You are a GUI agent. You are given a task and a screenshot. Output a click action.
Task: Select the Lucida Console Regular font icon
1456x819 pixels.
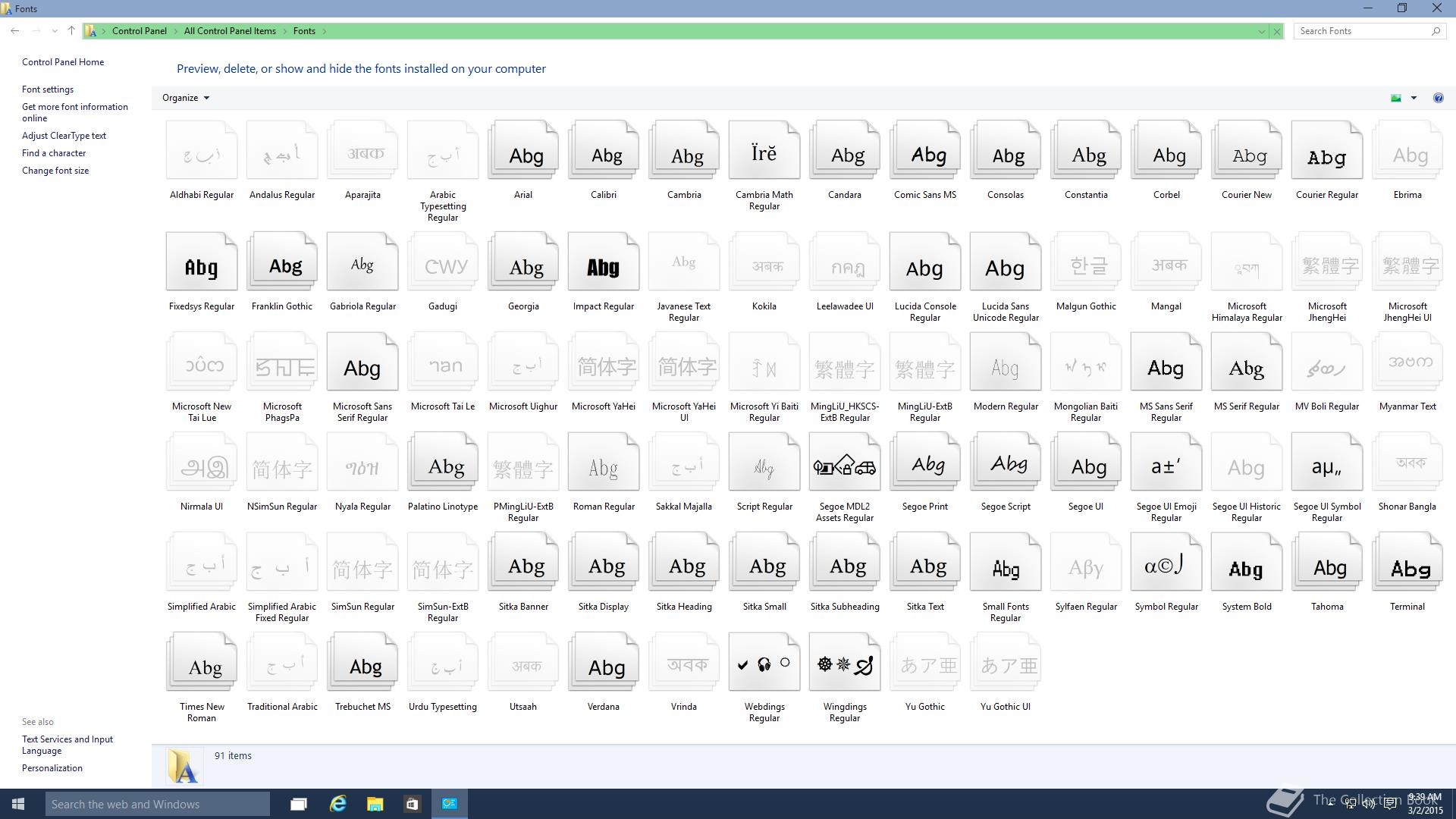[925, 262]
